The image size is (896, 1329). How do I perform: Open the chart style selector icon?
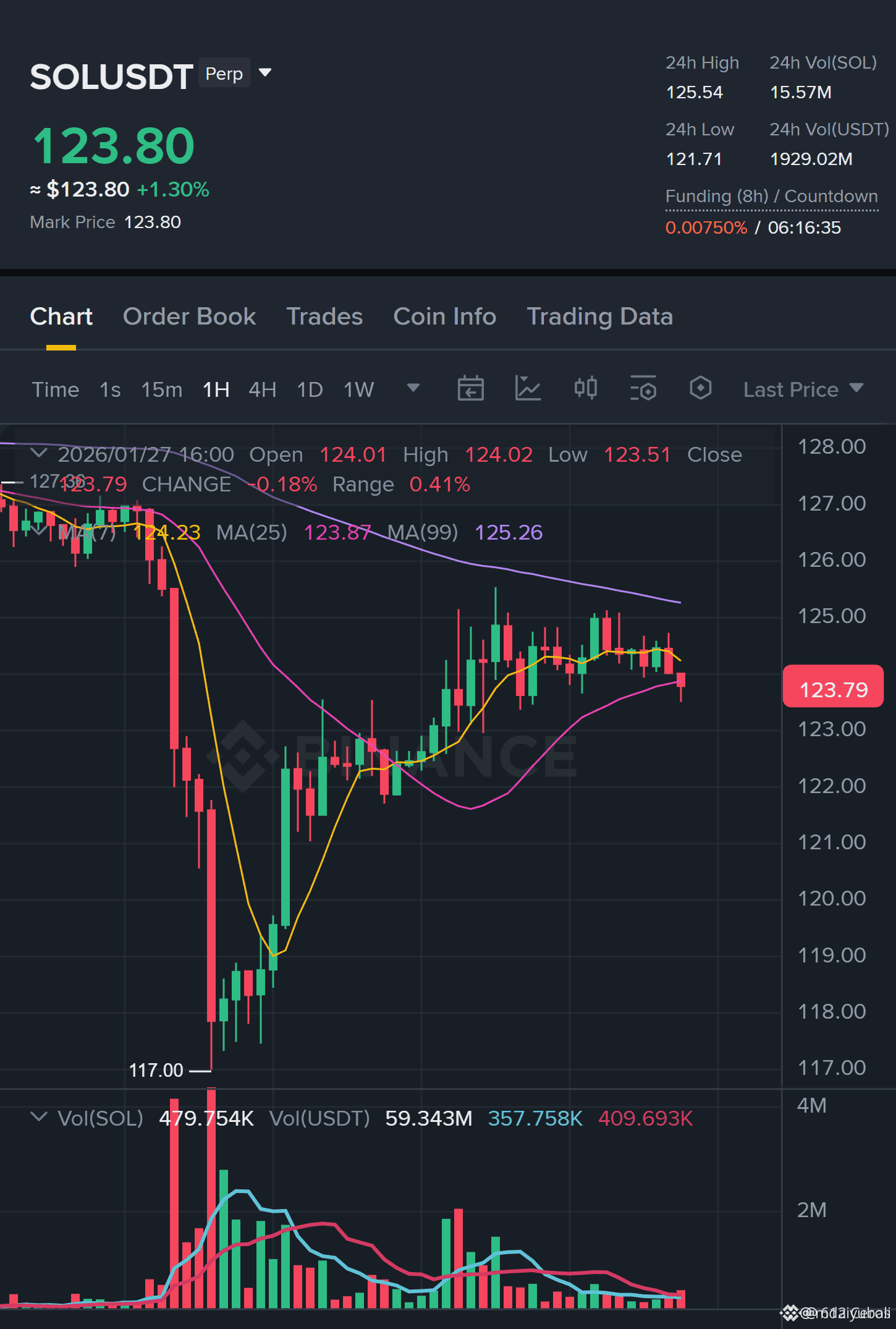tap(528, 388)
